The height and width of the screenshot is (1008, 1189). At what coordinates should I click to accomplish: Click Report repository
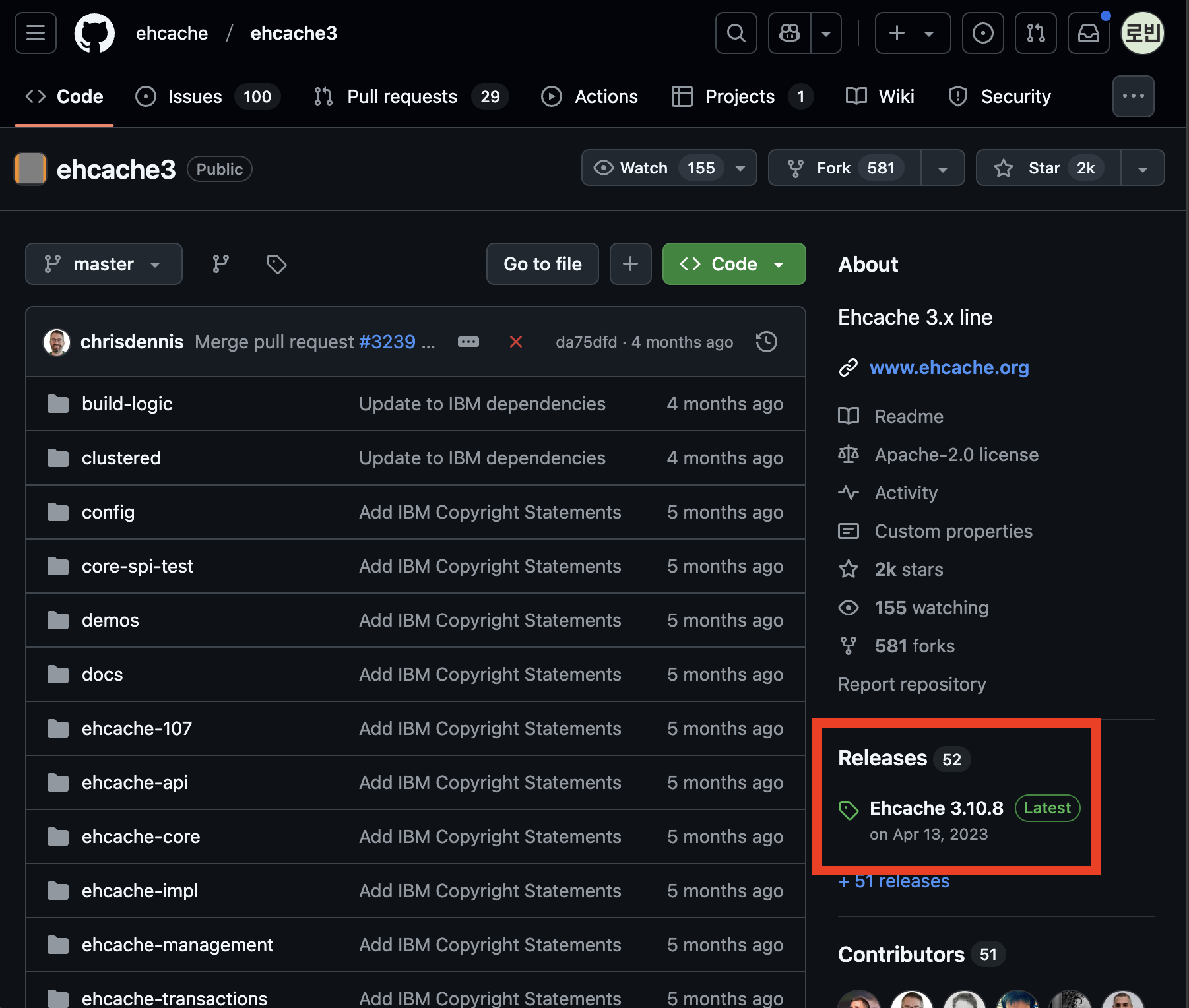912,684
